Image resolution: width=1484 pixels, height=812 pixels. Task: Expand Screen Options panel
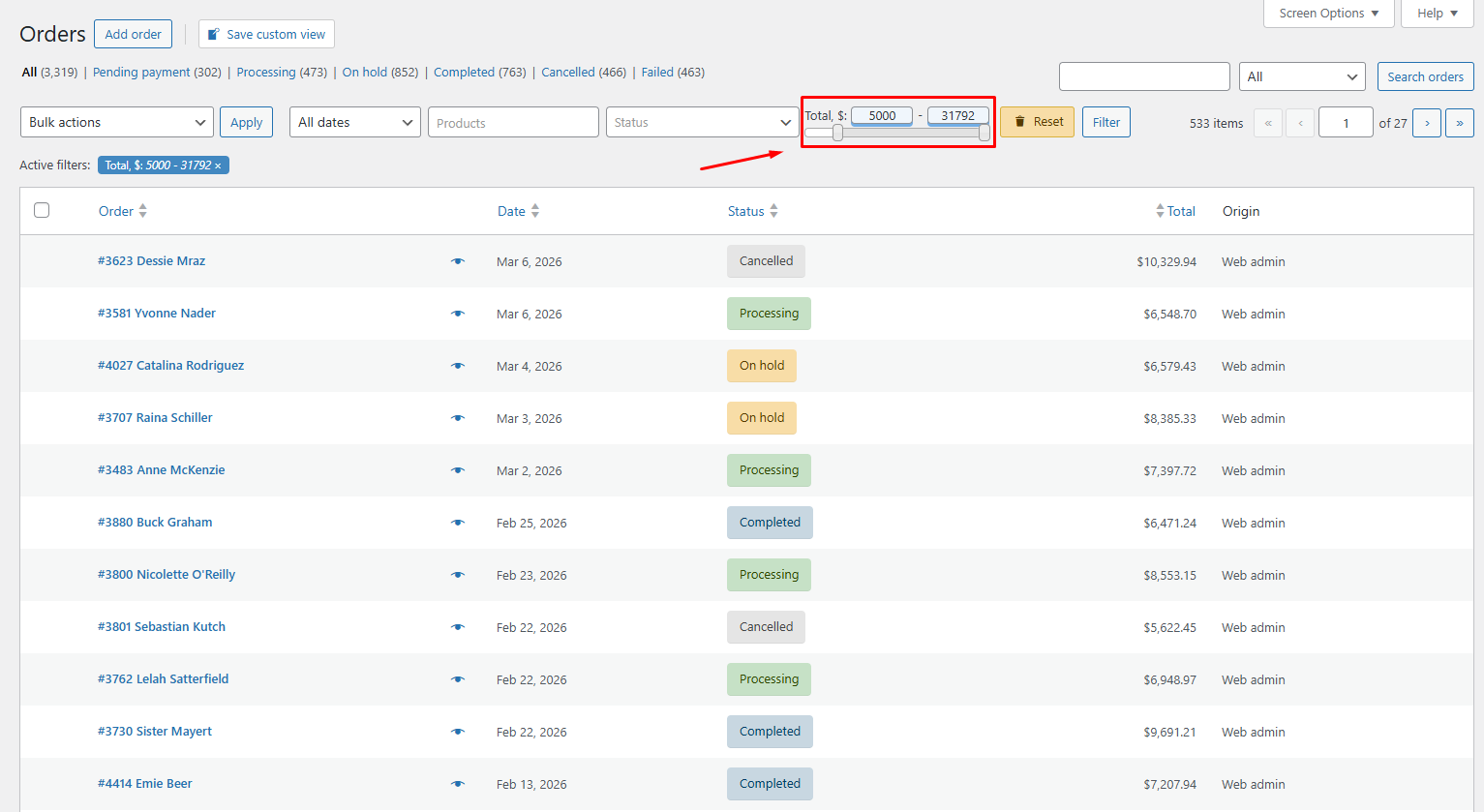tap(1329, 13)
